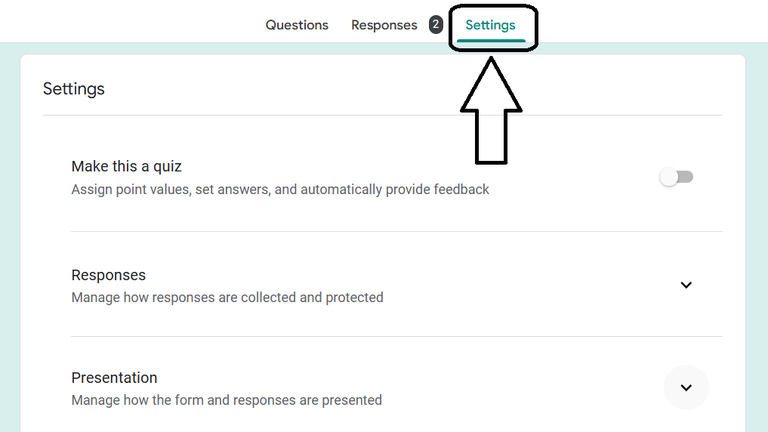Click the Settings heading in the card

point(73,89)
